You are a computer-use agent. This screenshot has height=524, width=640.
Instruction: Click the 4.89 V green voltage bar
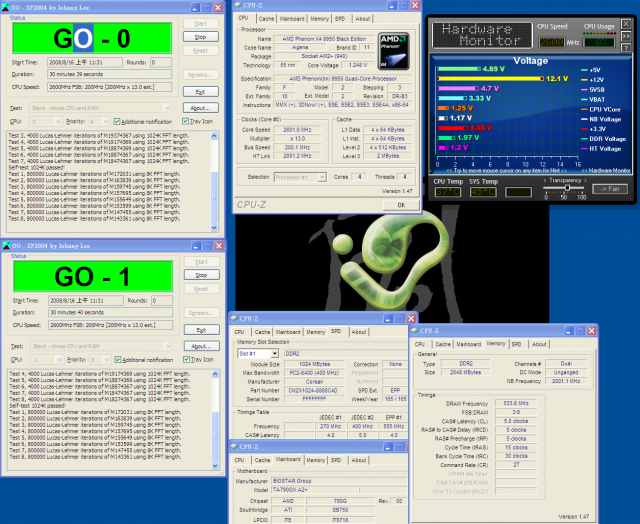pos(459,69)
